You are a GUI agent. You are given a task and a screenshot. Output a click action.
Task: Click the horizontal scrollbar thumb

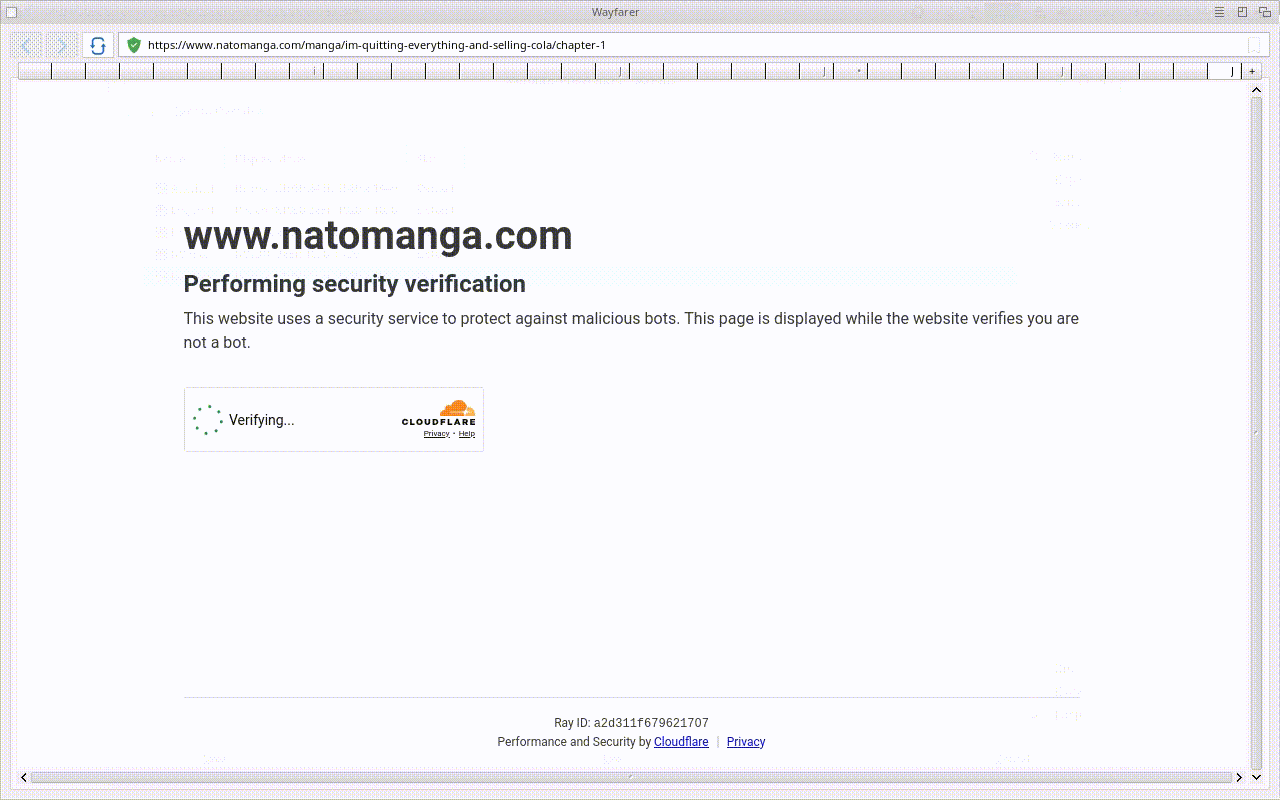click(632, 777)
